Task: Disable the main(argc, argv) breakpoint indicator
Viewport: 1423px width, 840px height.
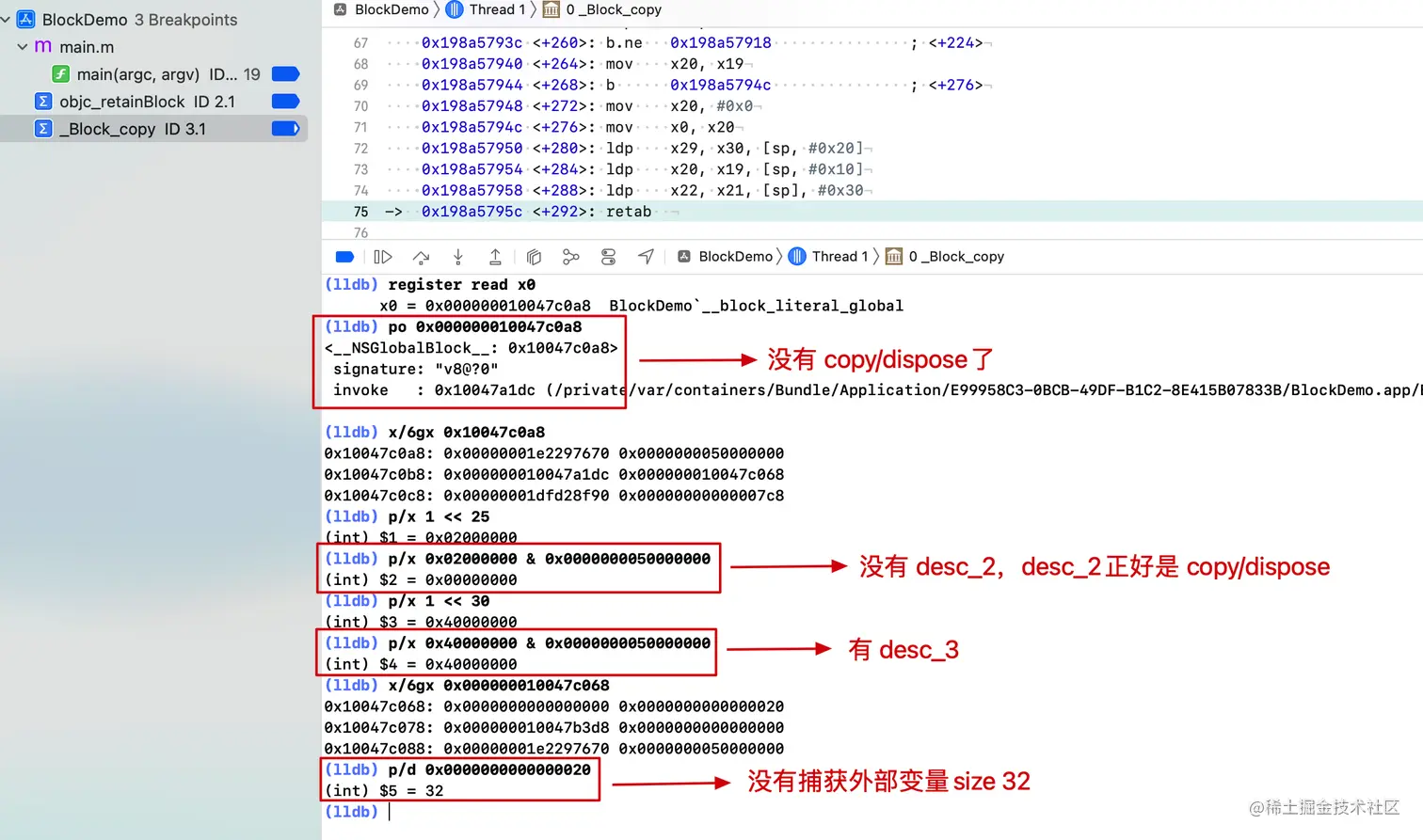Action: [285, 73]
